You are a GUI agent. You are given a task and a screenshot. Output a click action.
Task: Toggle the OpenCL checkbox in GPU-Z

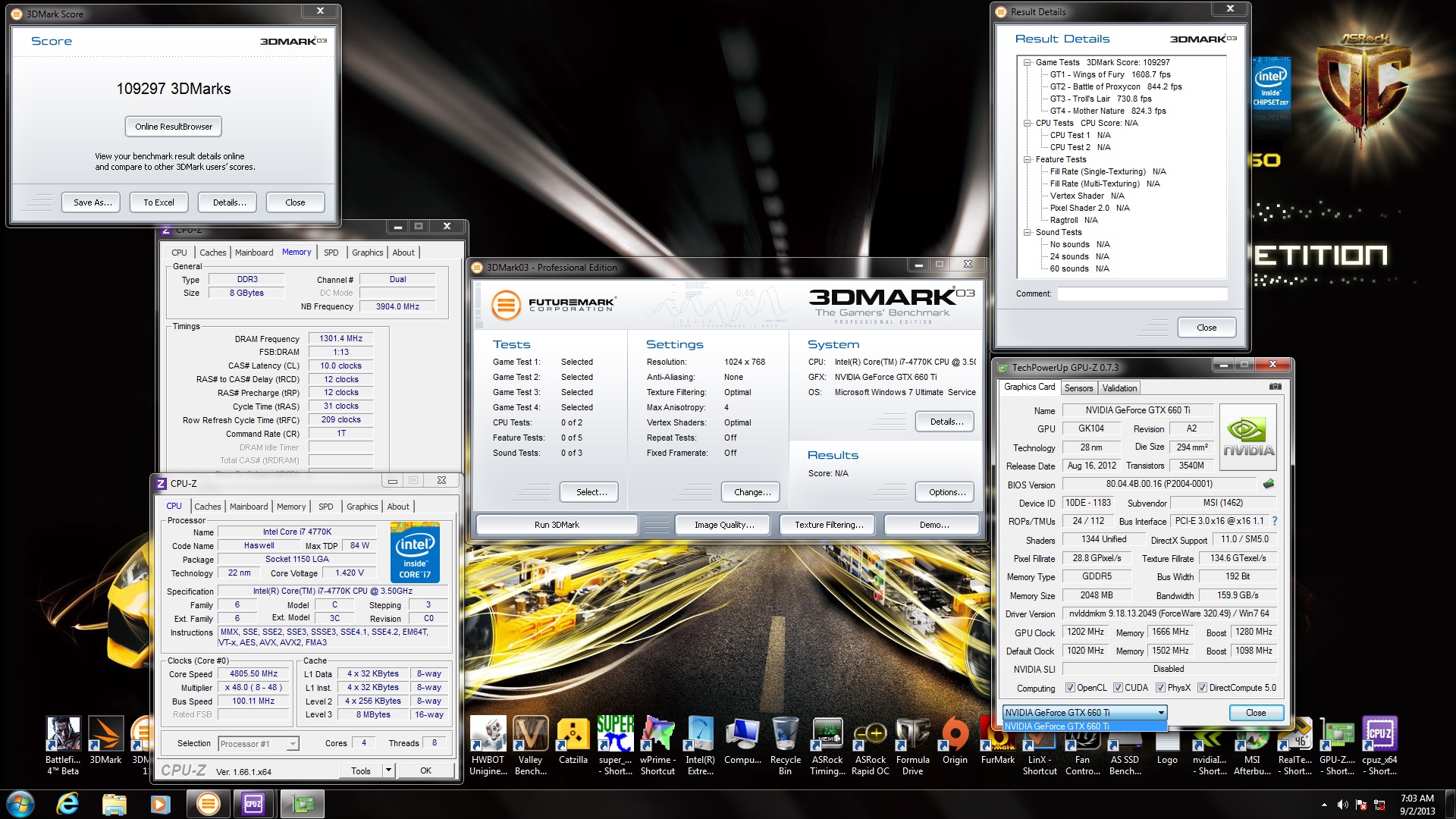click(1070, 688)
